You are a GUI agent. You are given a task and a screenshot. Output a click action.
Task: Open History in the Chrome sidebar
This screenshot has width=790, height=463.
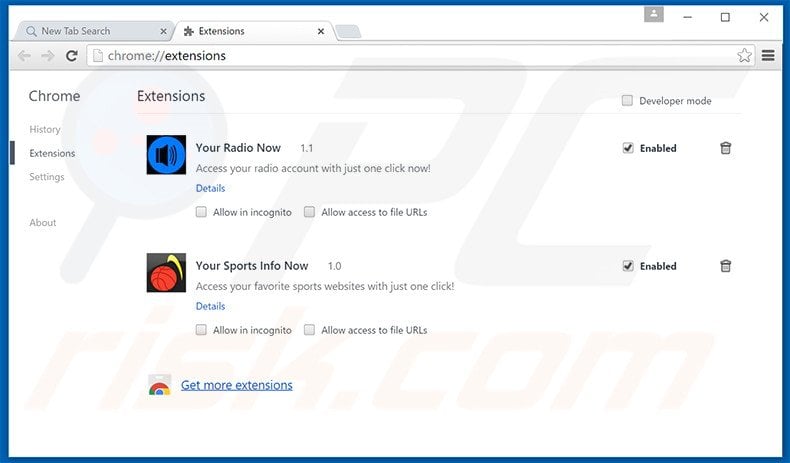45,129
